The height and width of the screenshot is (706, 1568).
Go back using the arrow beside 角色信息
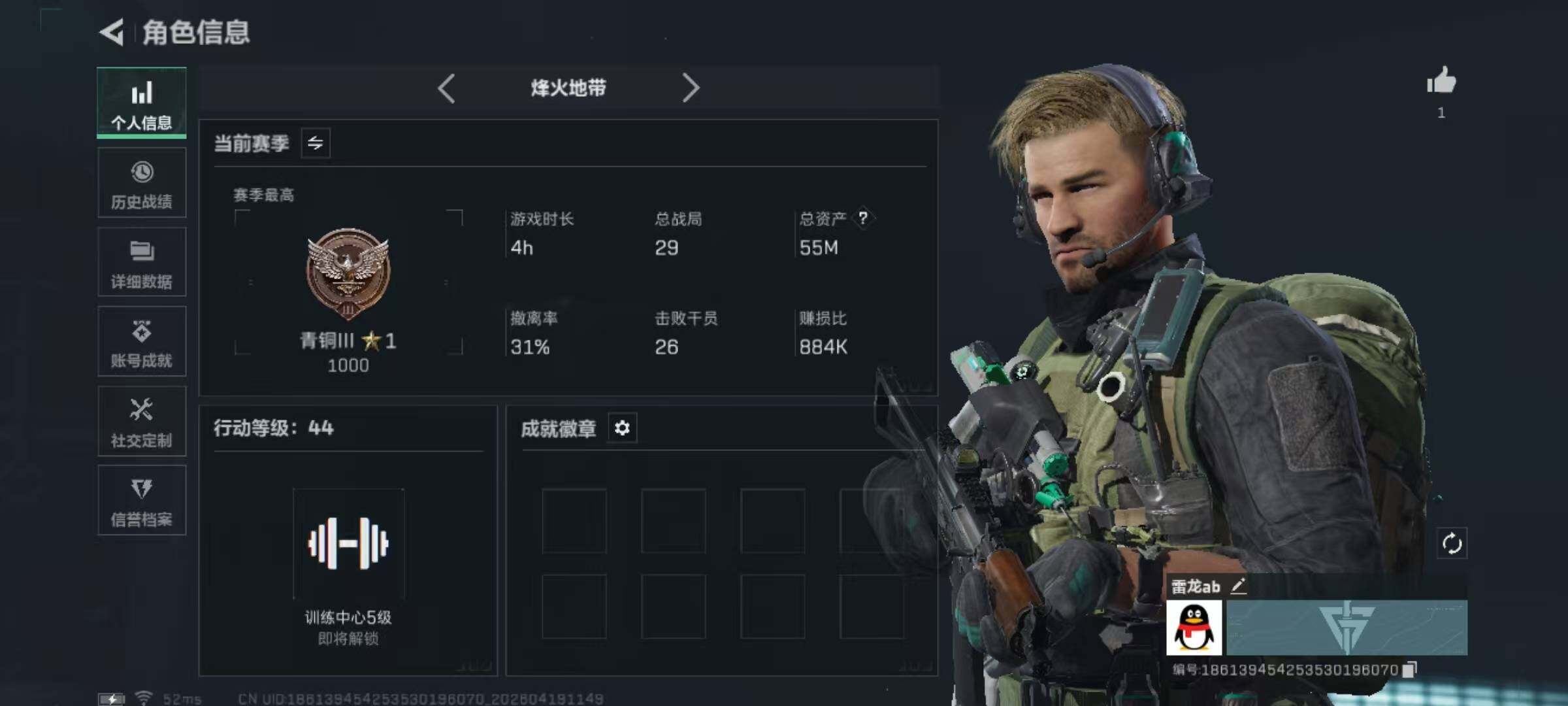point(112,32)
